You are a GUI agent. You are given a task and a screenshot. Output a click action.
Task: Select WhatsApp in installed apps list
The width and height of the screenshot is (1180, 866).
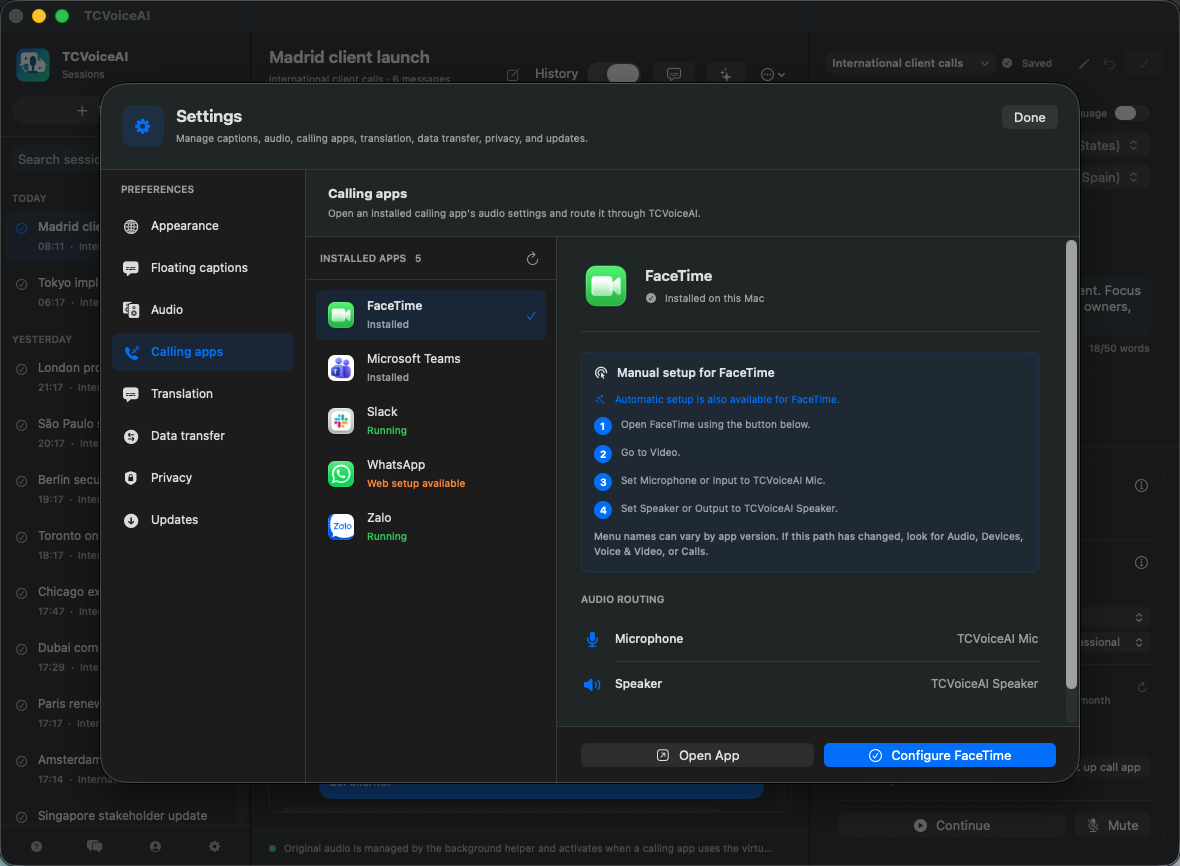430,474
